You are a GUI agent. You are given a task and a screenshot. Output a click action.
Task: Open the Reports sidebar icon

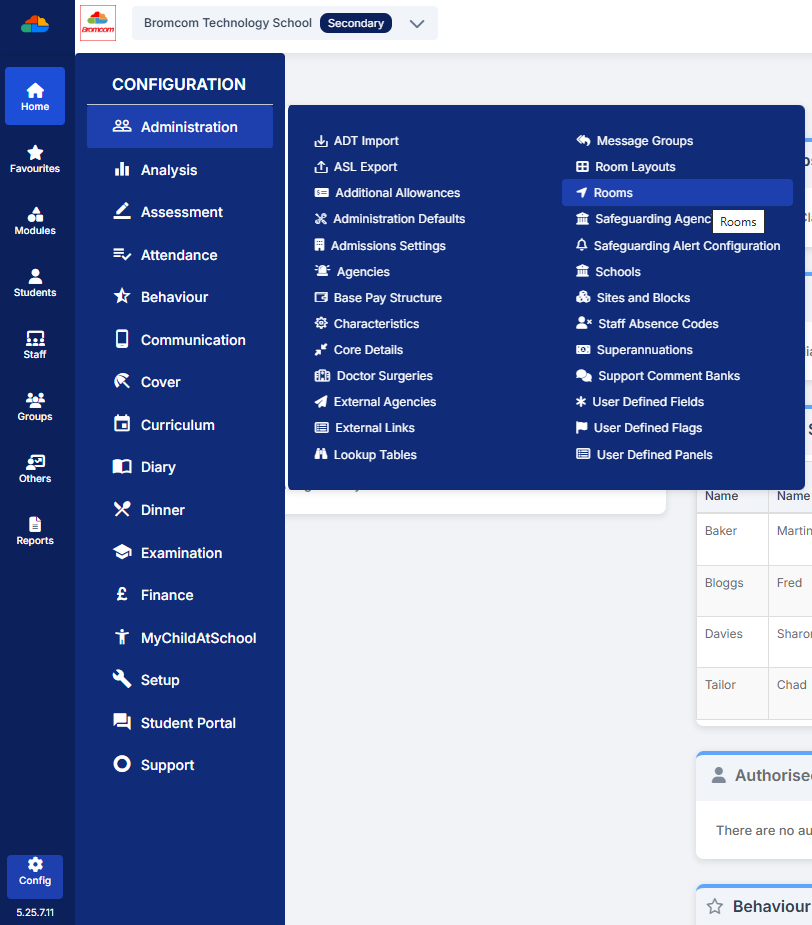point(35,530)
